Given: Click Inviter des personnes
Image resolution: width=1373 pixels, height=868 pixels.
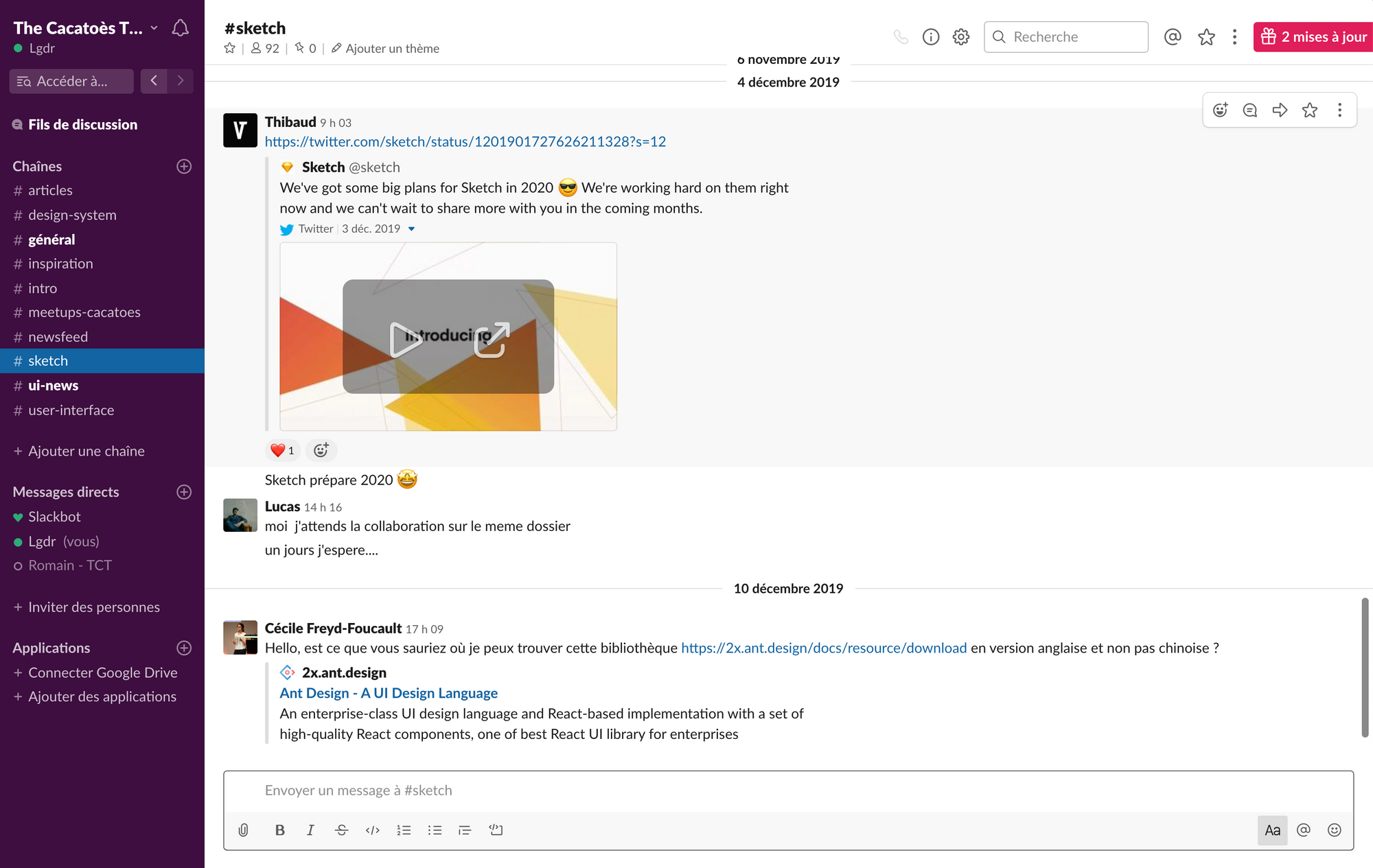Looking at the screenshot, I should 86,607.
